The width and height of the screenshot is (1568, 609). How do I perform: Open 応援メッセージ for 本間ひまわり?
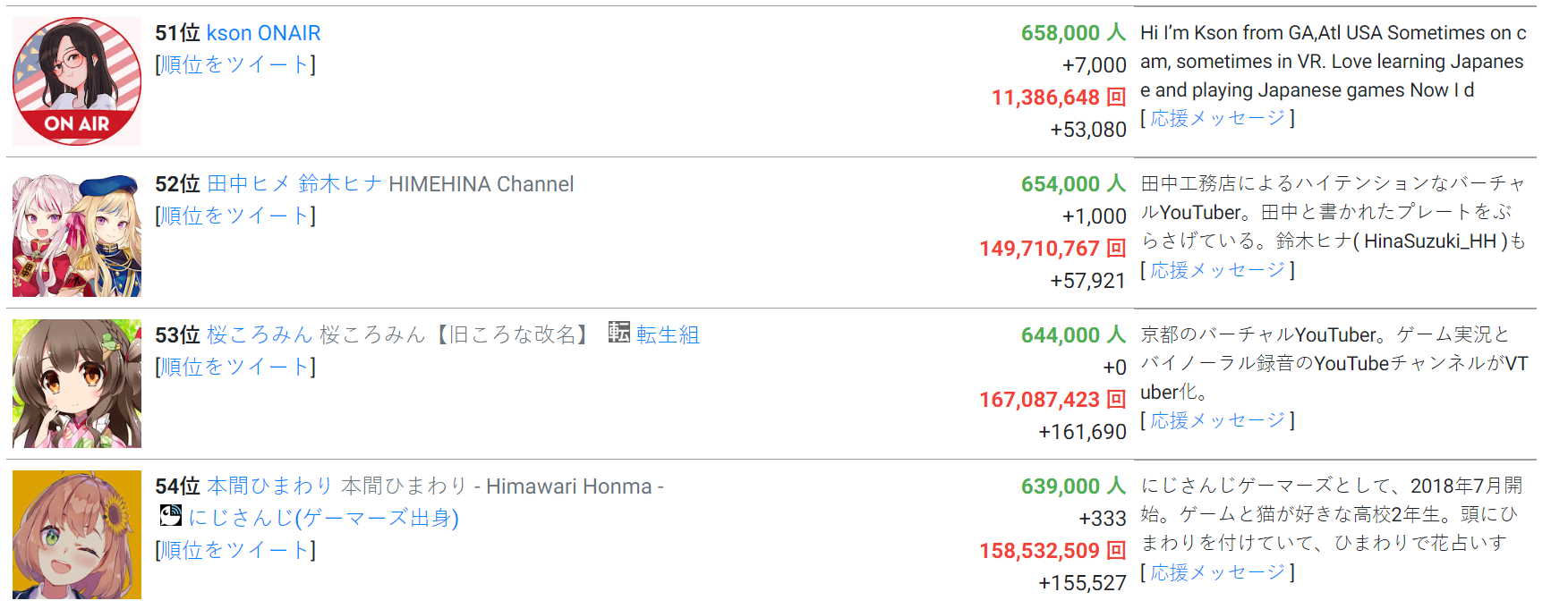(x=1217, y=573)
